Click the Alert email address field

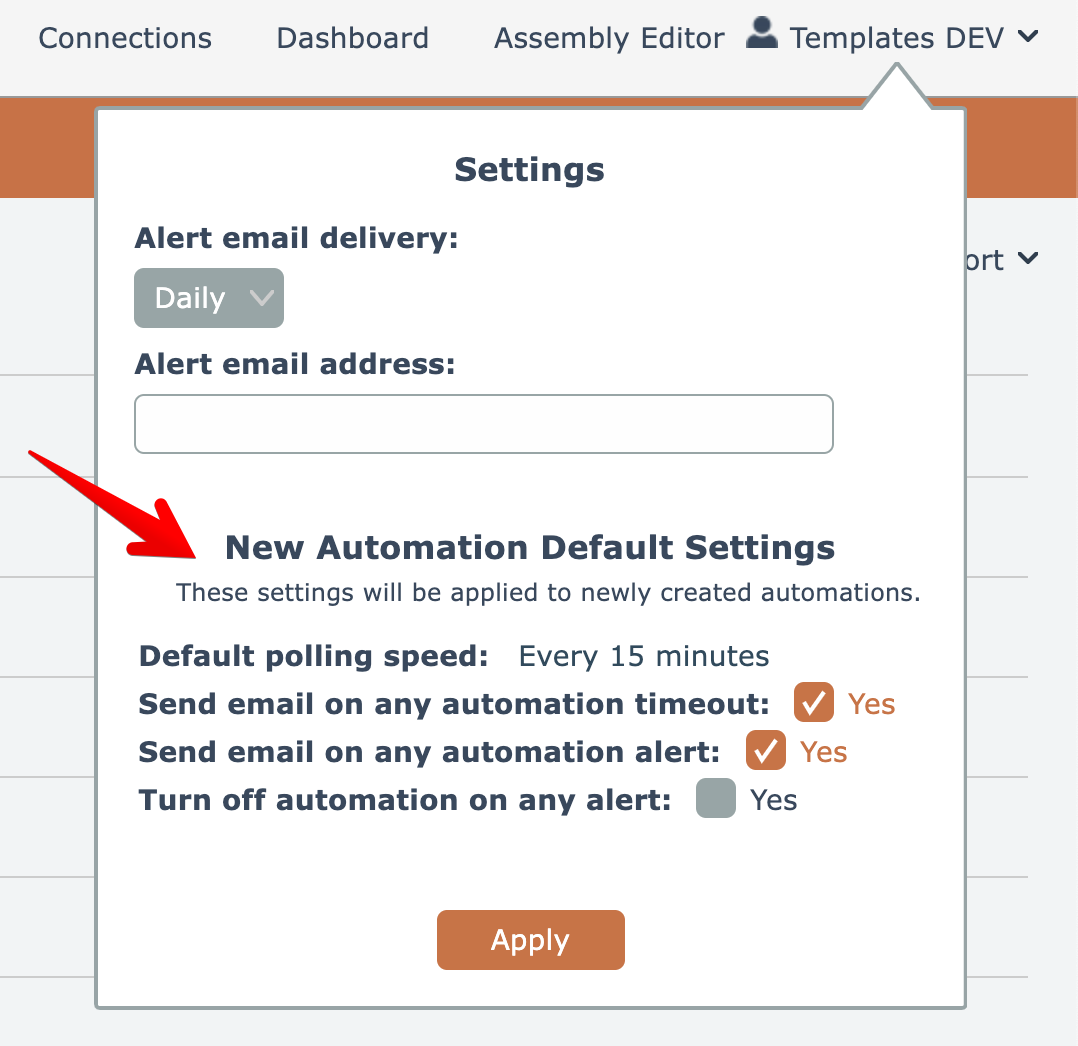[483, 424]
